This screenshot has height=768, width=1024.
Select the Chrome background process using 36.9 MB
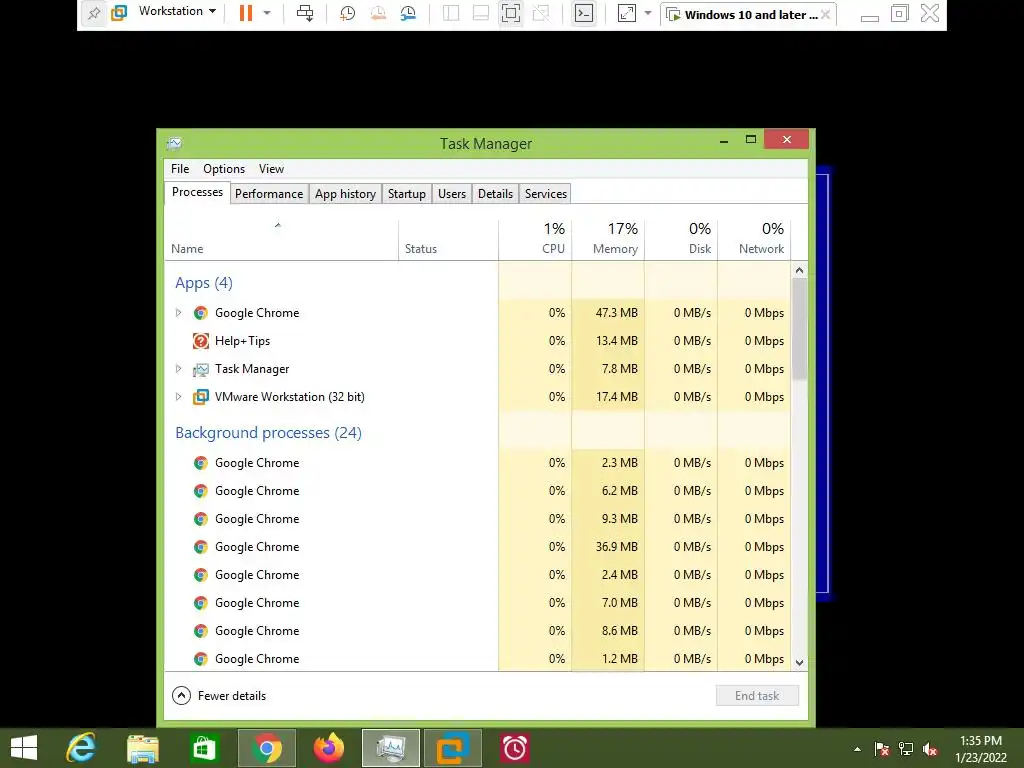(x=477, y=547)
